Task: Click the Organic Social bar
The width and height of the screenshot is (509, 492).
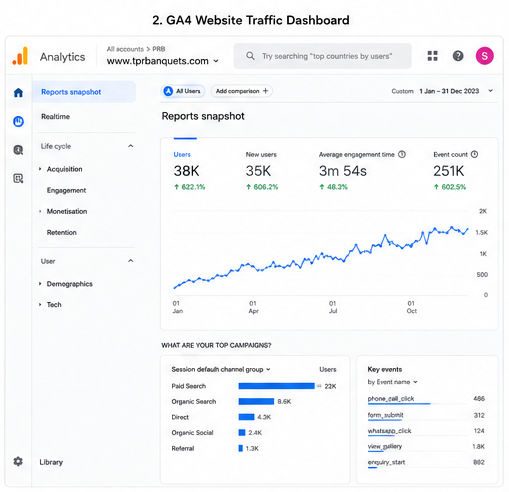Action: (242, 433)
